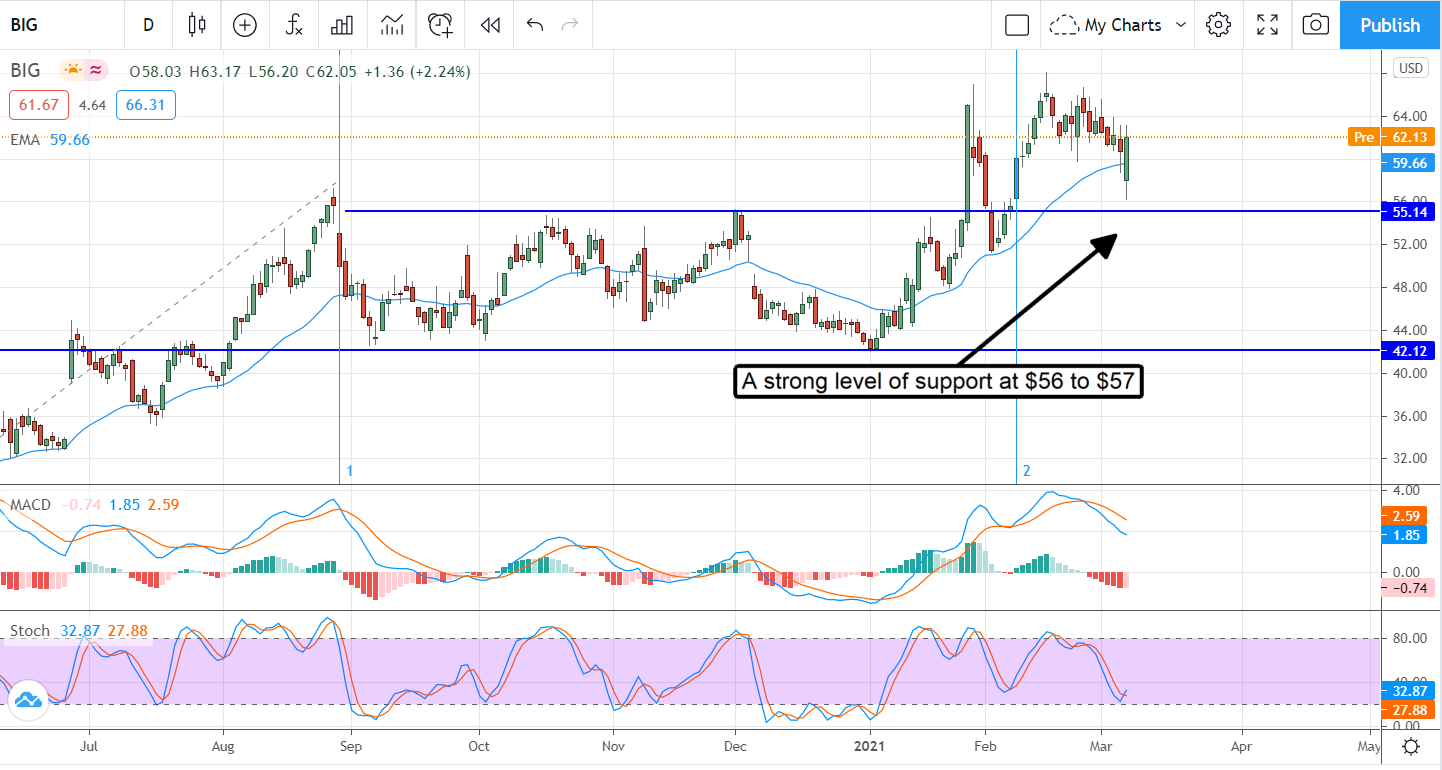Open the Financials bar chart icon
Screen dimensions: 1442x770
click(343, 25)
